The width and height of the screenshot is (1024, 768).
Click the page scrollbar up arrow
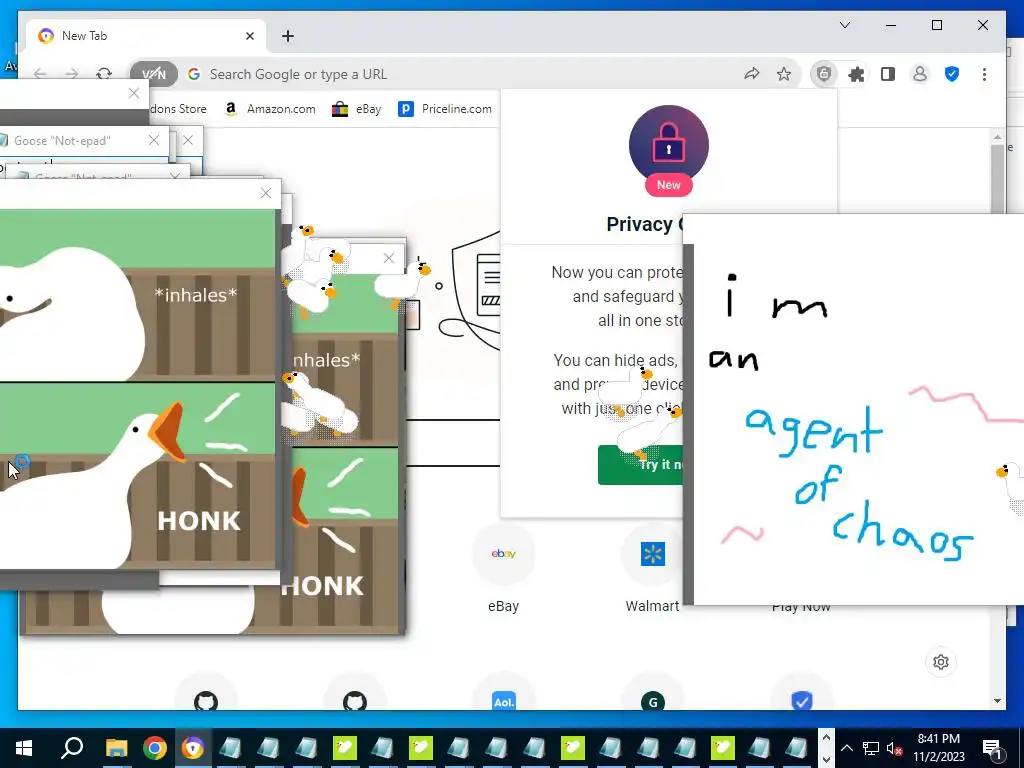coord(997,137)
